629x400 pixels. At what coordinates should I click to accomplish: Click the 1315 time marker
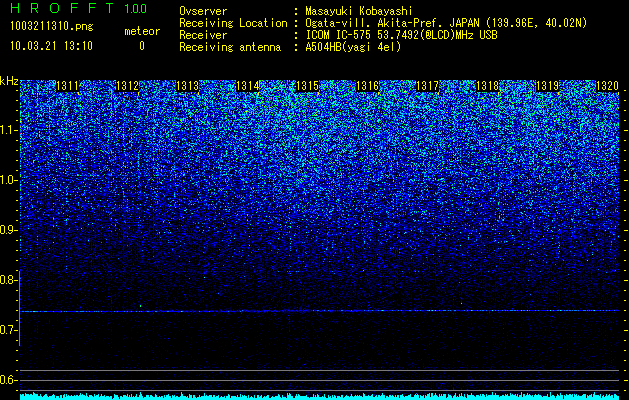[307, 86]
